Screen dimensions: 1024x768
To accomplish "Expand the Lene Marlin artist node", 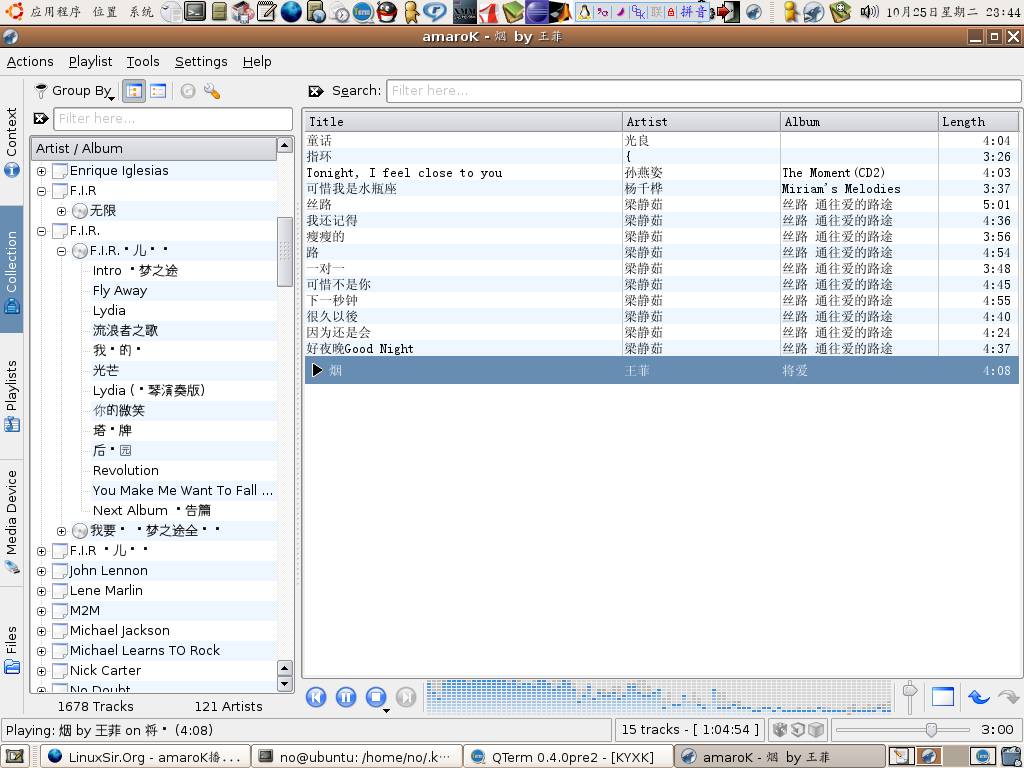I will tap(41, 591).
